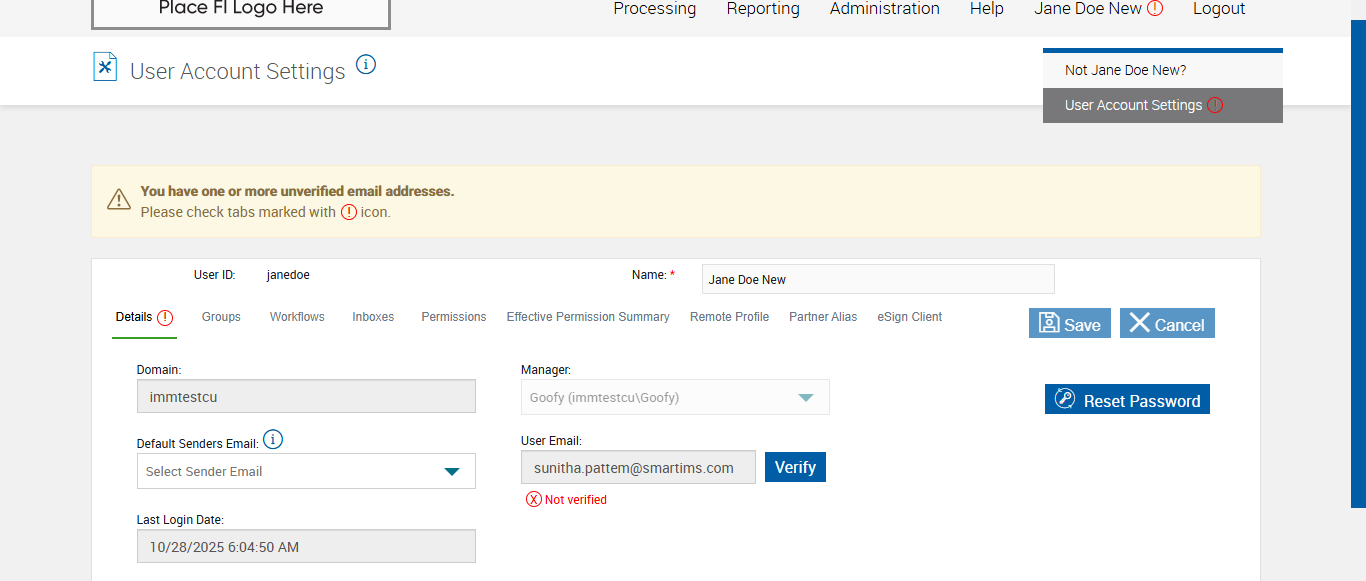The height and width of the screenshot is (581, 1366).
Task: Save the account settings
Action: [1069, 324]
